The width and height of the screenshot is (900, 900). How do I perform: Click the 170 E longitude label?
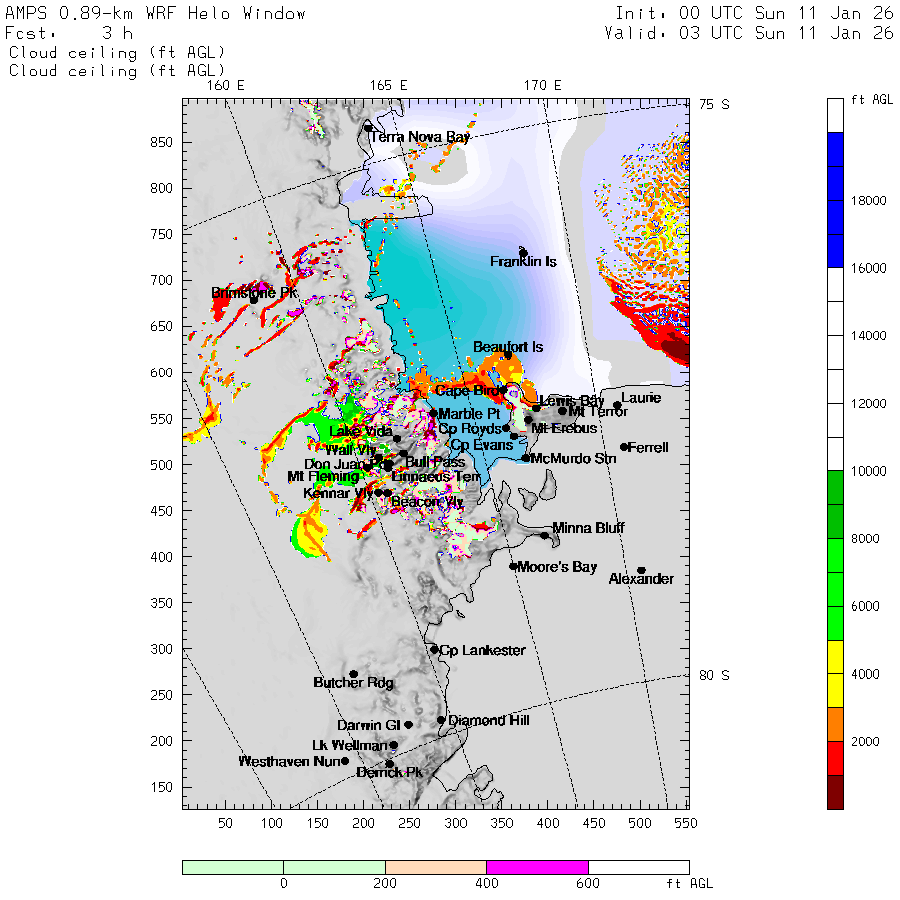[x=542, y=86]
